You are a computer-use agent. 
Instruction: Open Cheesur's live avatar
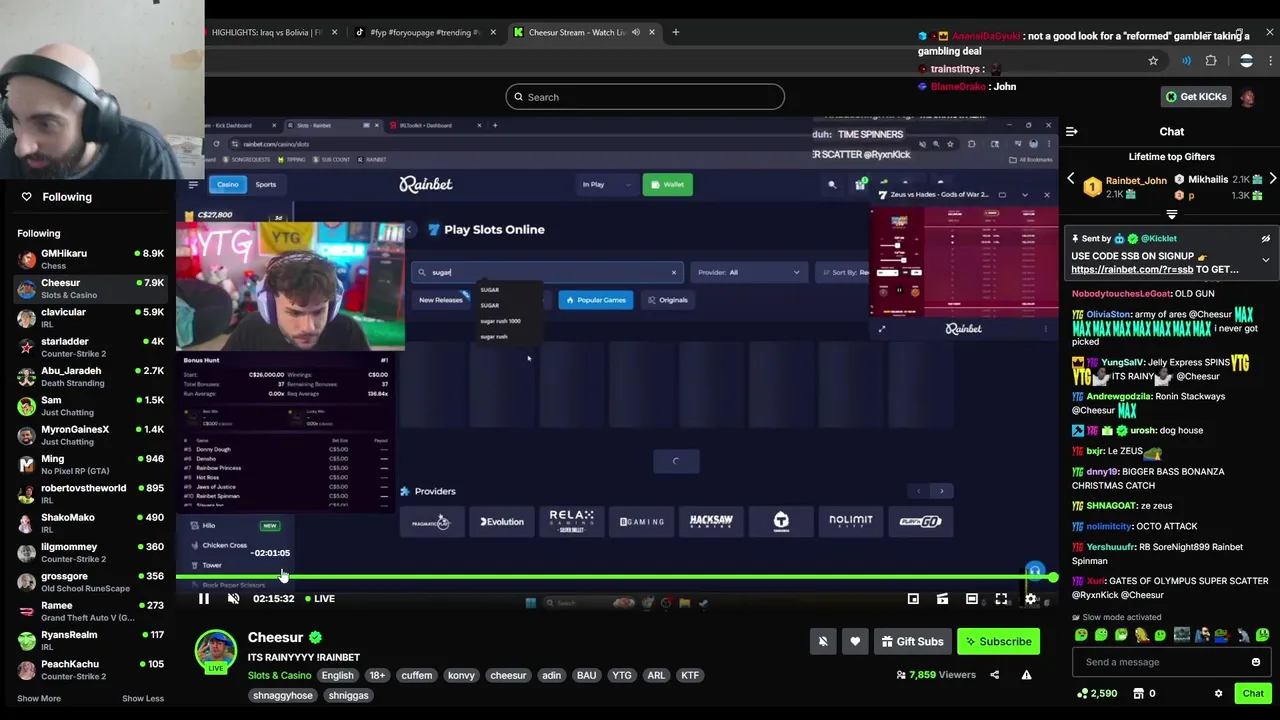tap(215, 651)
